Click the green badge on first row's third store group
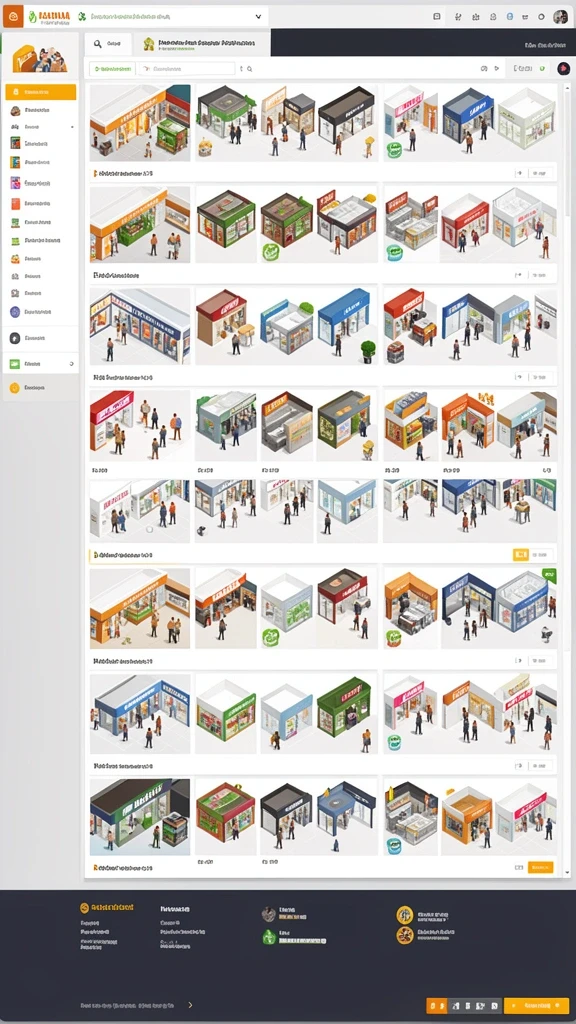576x1024 pixels. coord(393,150)
